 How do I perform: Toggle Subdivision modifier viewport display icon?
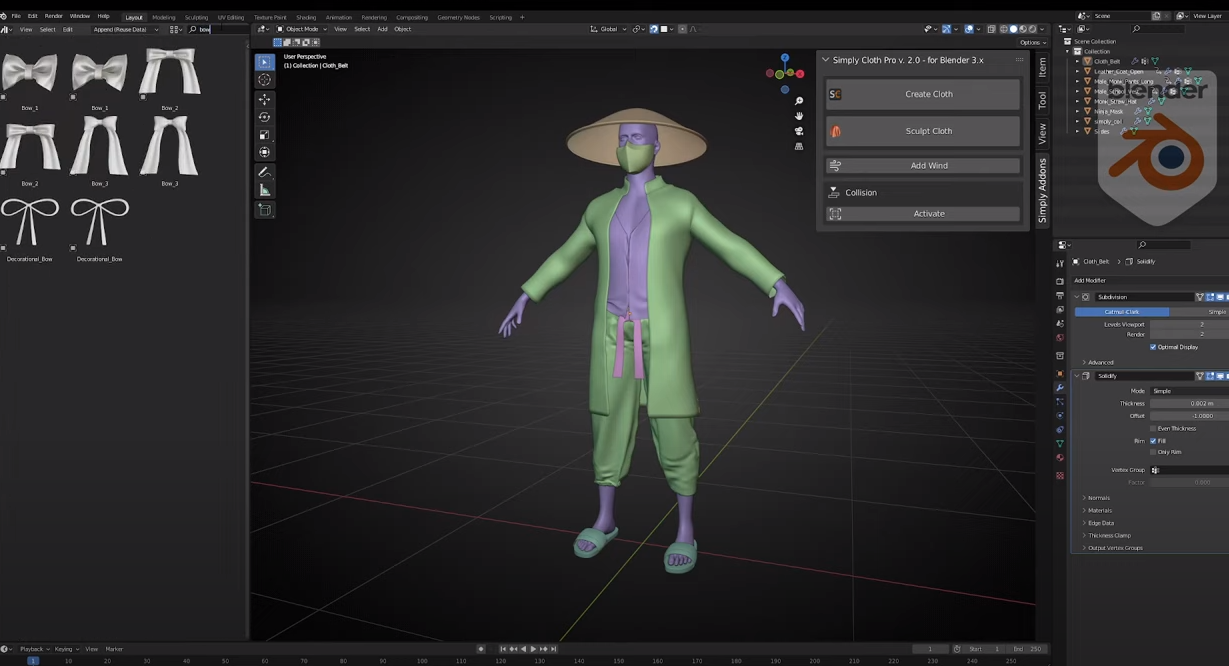pos(1220,297)
